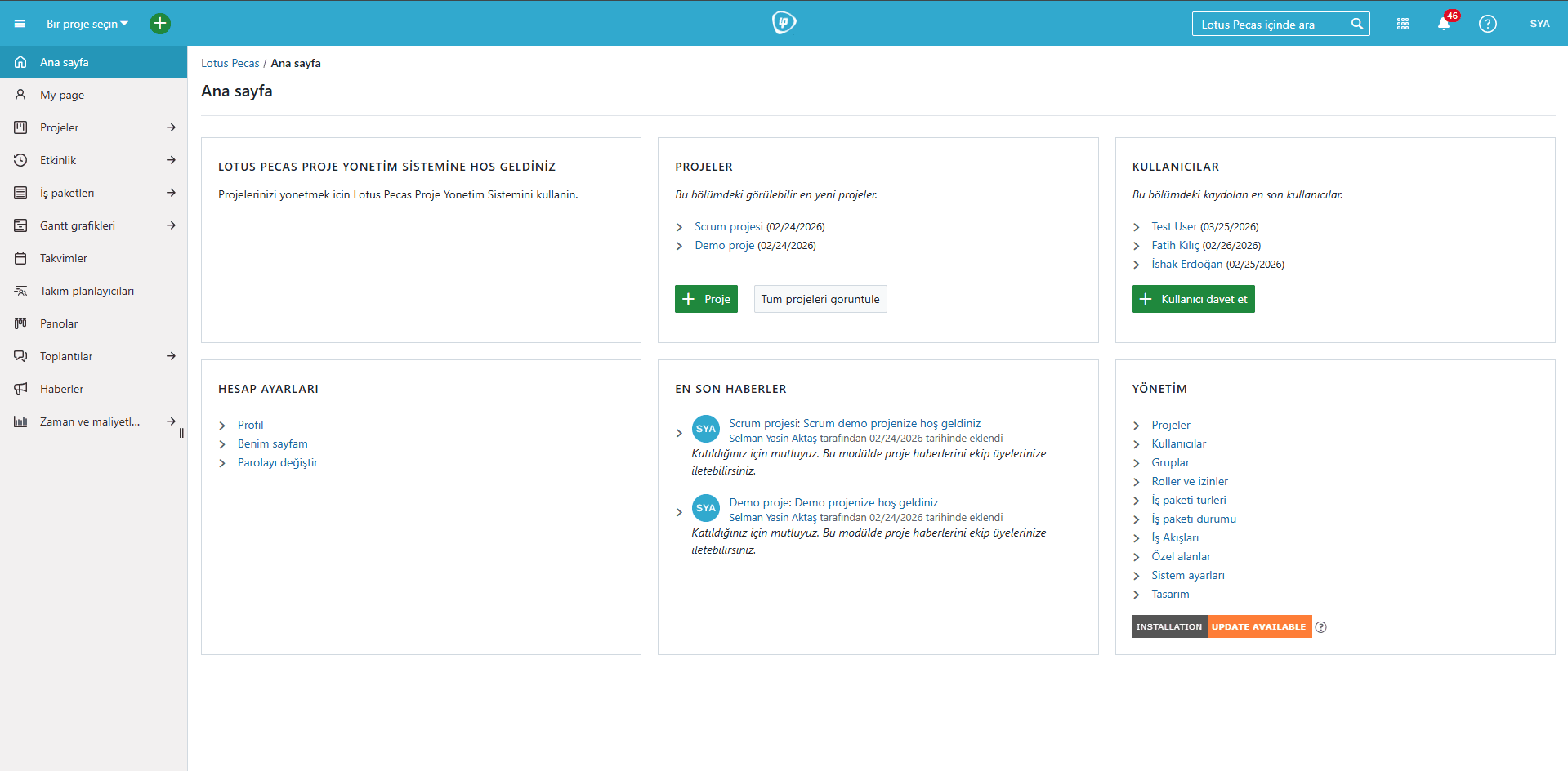This screenshot has width=1568, height=771.
Task: Expand the Bir proje seçin dropdown
Action: click(86, 23)
